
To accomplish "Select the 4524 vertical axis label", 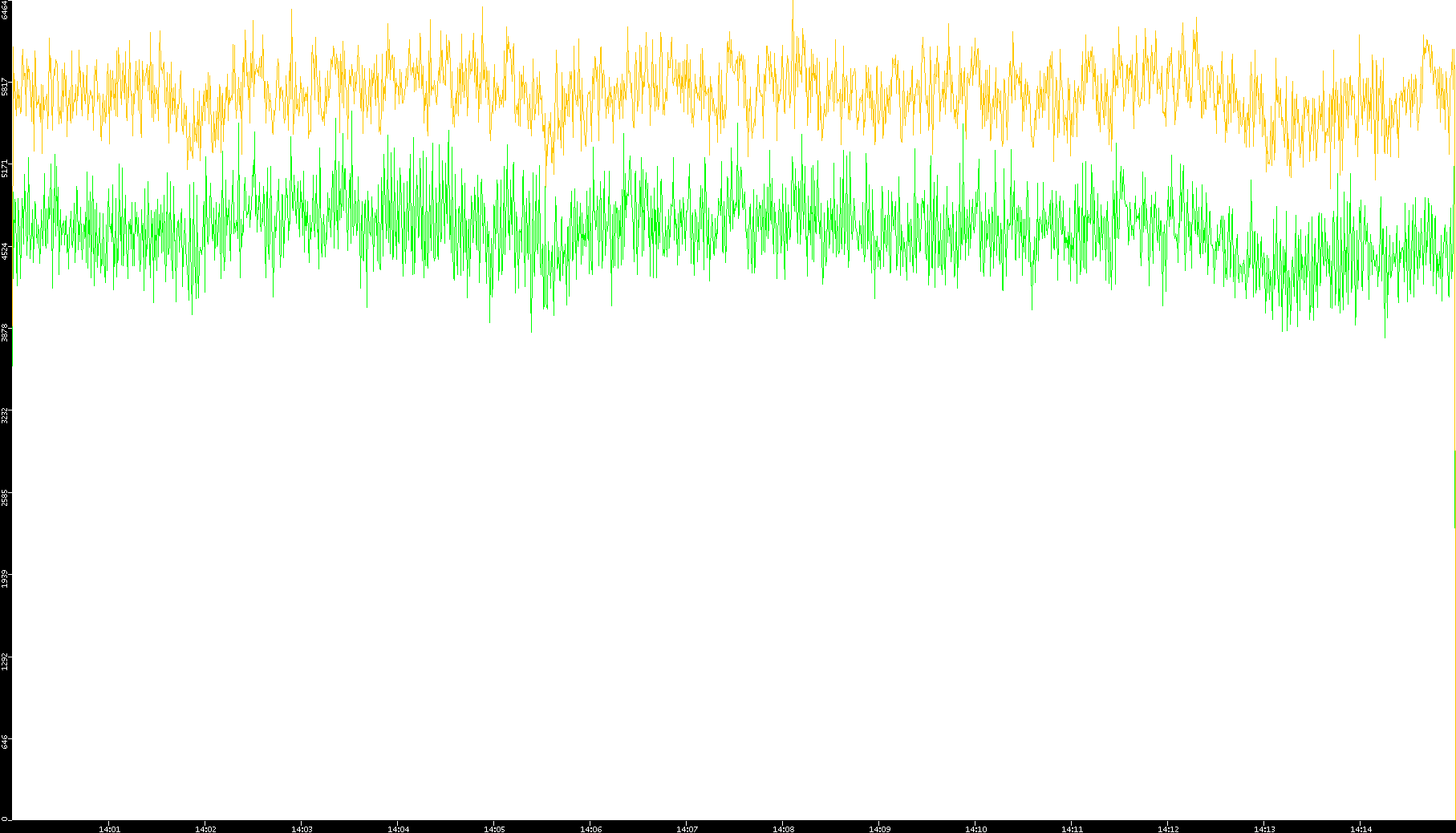I will click(6, 251).
